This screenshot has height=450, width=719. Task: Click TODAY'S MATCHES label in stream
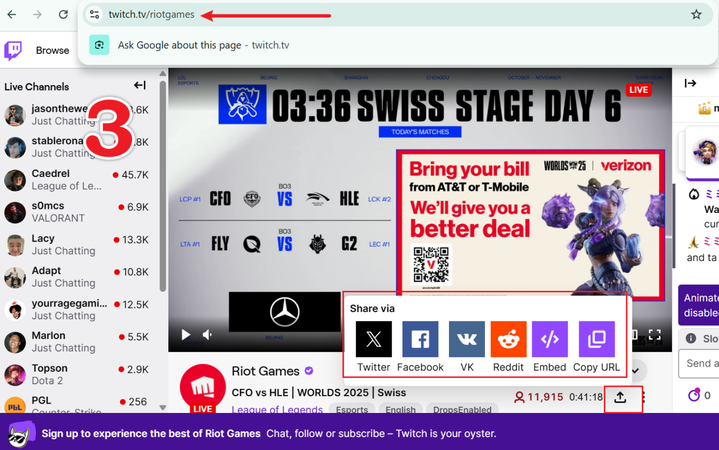click(420, 132)
